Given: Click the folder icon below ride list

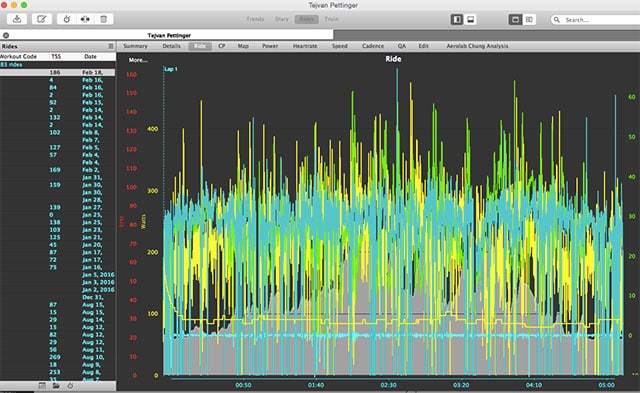Looking at the screenshot, I should (x=56, y=386).
